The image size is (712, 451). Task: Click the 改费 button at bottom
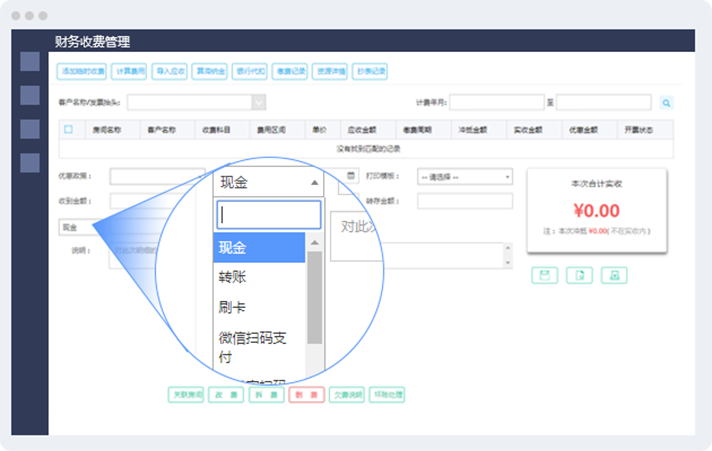(226, 395)
